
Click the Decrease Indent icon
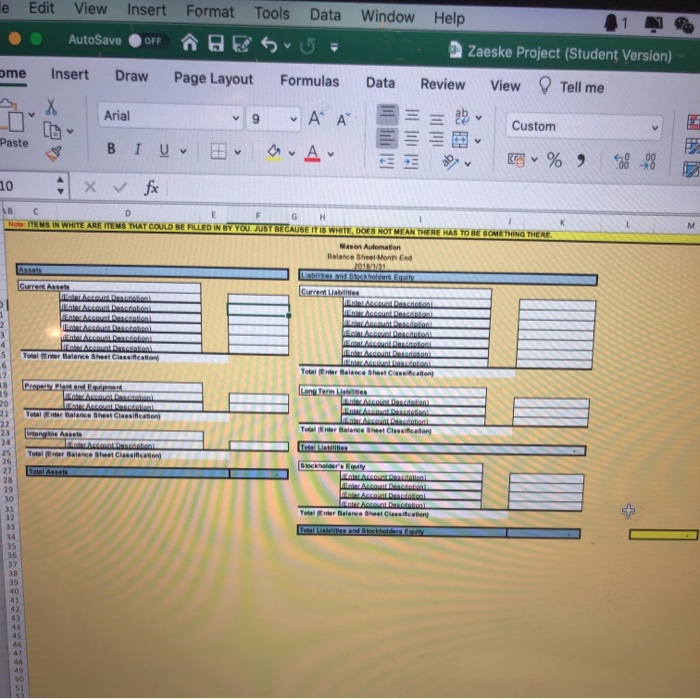(x=386, y=161)
